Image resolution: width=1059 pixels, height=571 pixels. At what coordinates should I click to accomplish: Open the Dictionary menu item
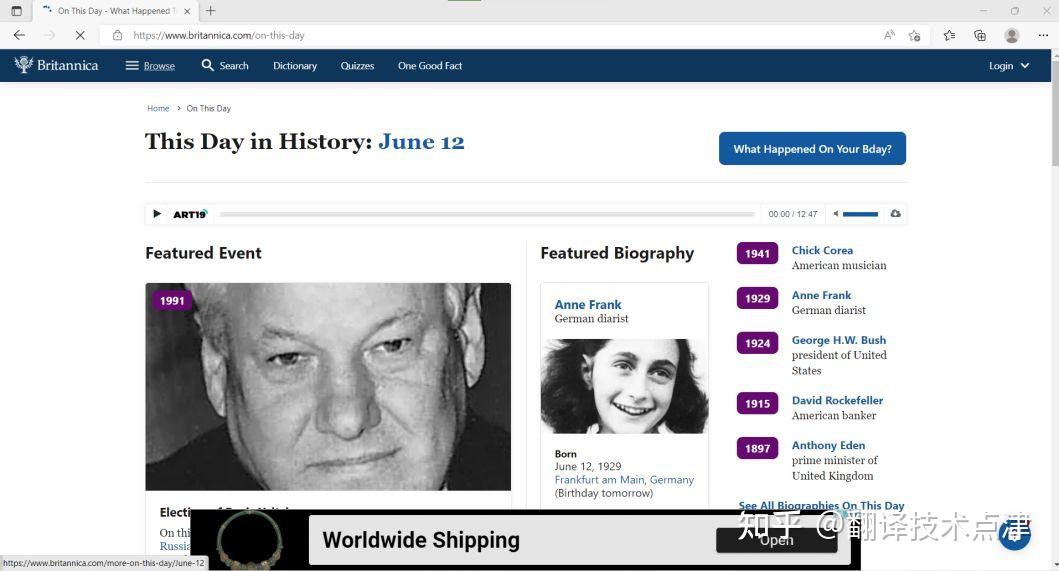click(294, 66)
